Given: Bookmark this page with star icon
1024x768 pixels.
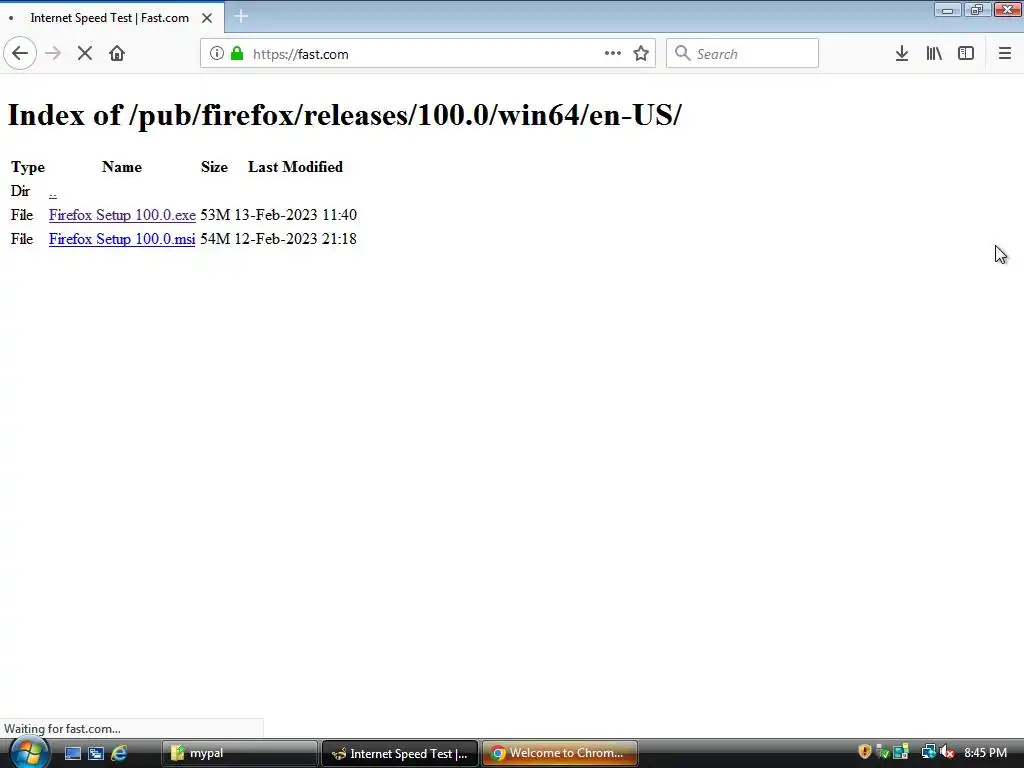Looking at the screenshot, I should [x=641, y=54].
